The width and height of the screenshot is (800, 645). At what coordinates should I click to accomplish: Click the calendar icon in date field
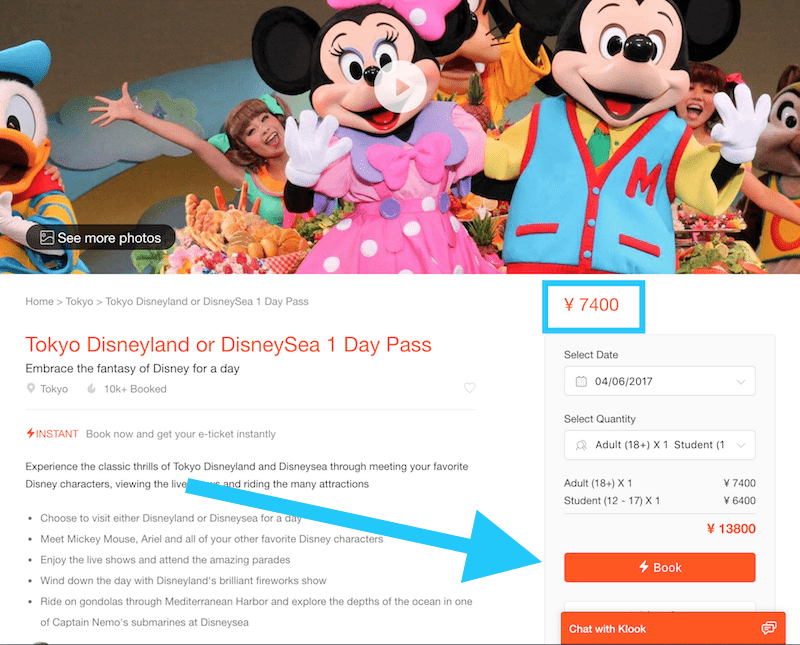[x=581, y=381]
